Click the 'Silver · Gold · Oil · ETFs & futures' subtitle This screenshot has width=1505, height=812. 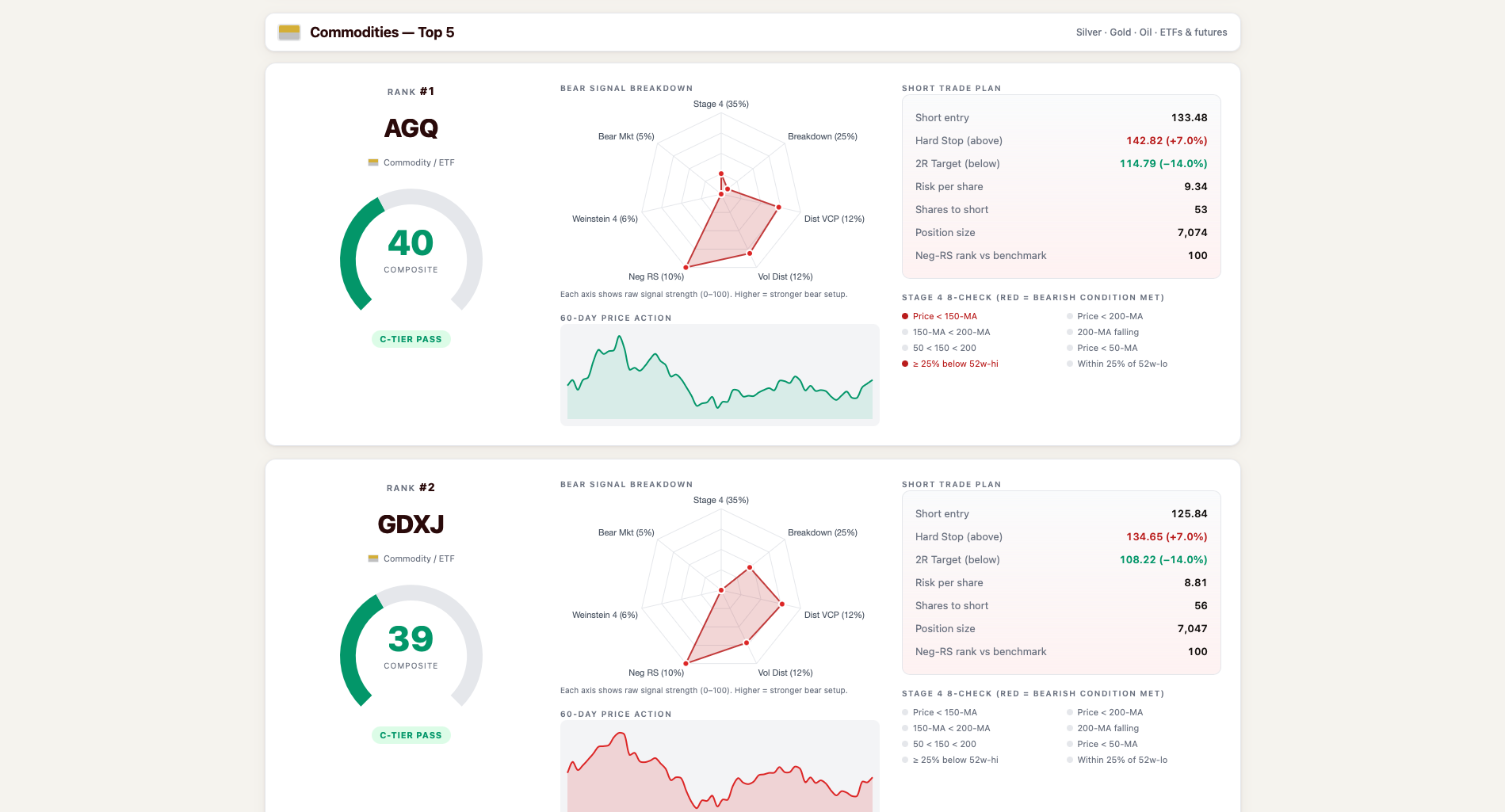pos(1152,32)
